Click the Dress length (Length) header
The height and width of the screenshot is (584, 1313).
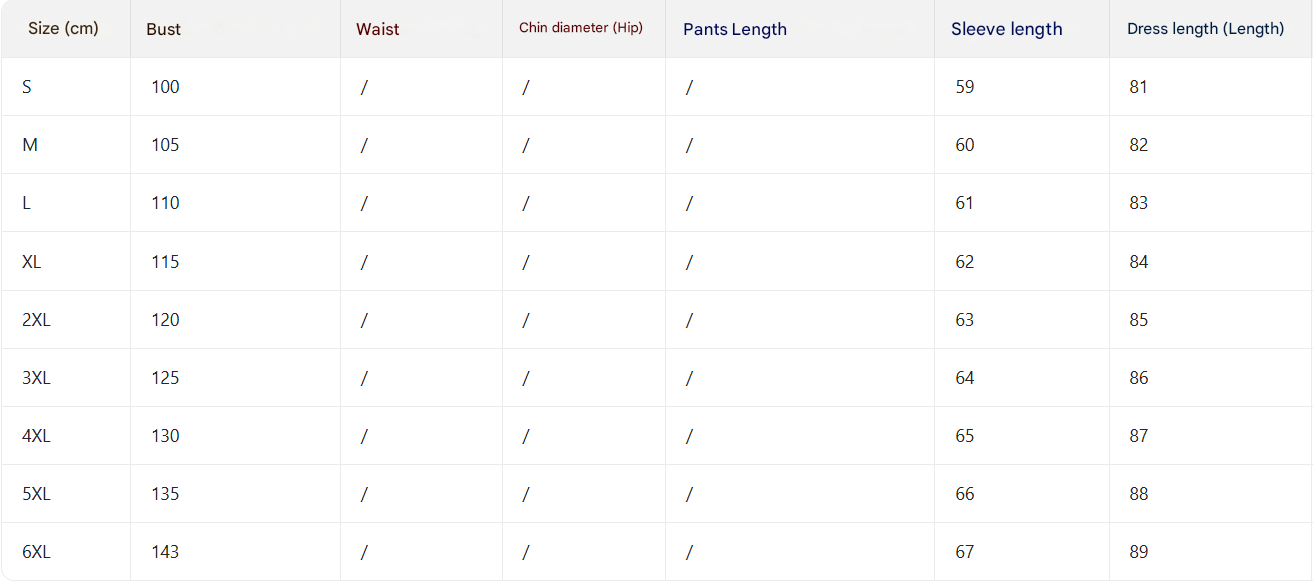tap(1205, 29)
